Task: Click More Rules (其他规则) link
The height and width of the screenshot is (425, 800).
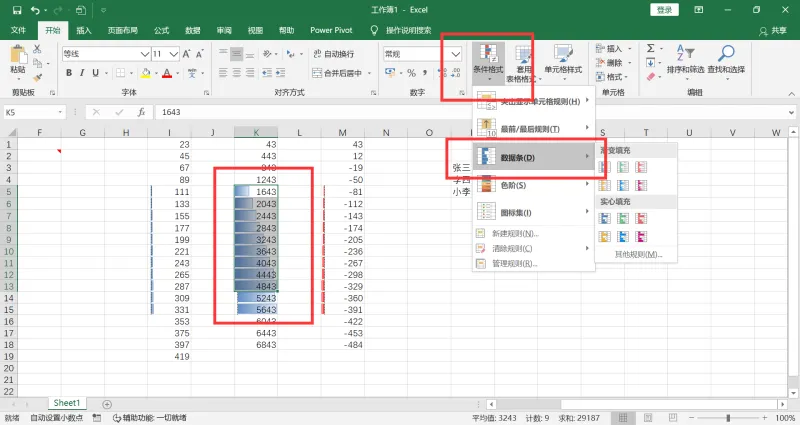Action: click(638, 254)
